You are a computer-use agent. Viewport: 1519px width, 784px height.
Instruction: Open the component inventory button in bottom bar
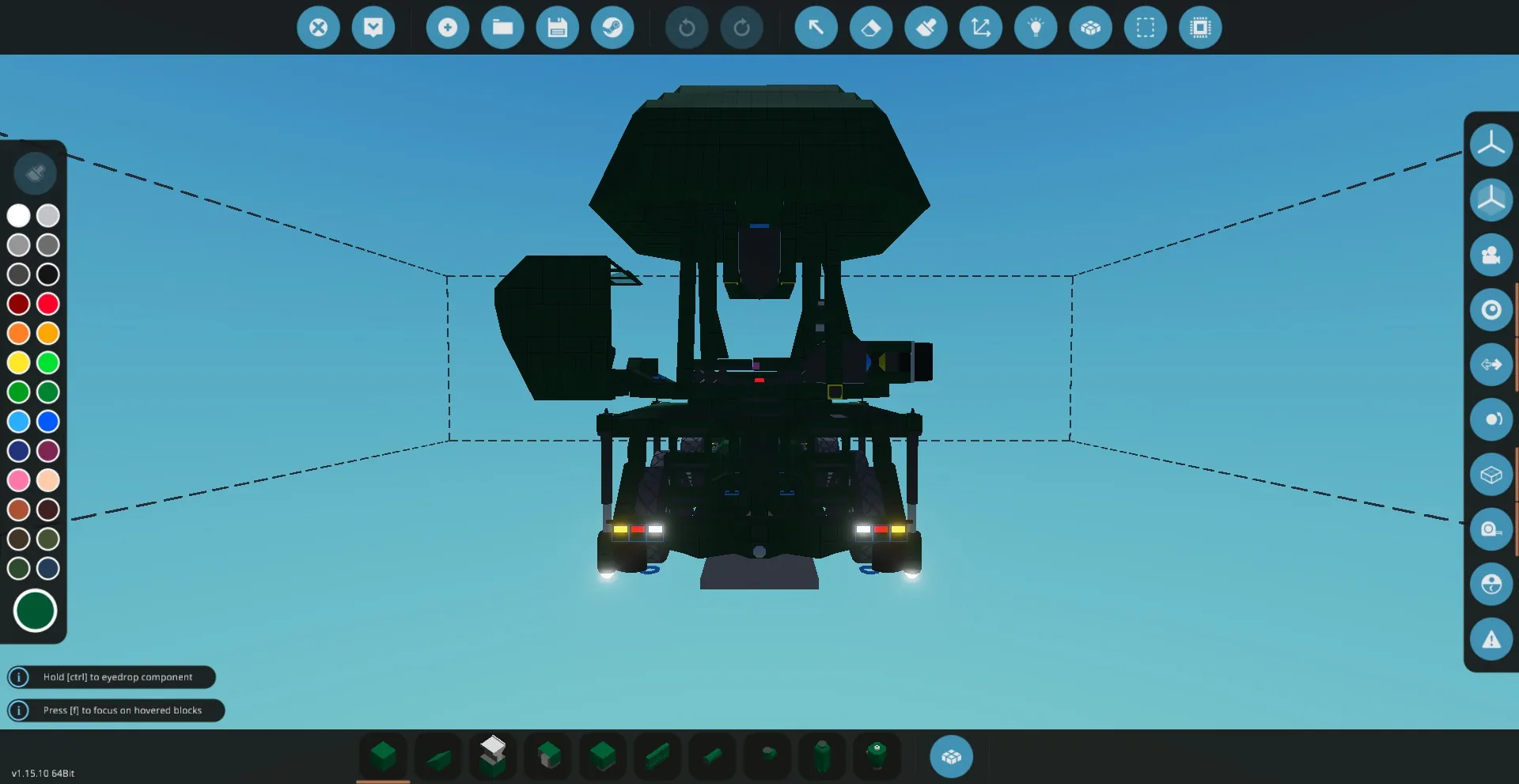(951, 757)
